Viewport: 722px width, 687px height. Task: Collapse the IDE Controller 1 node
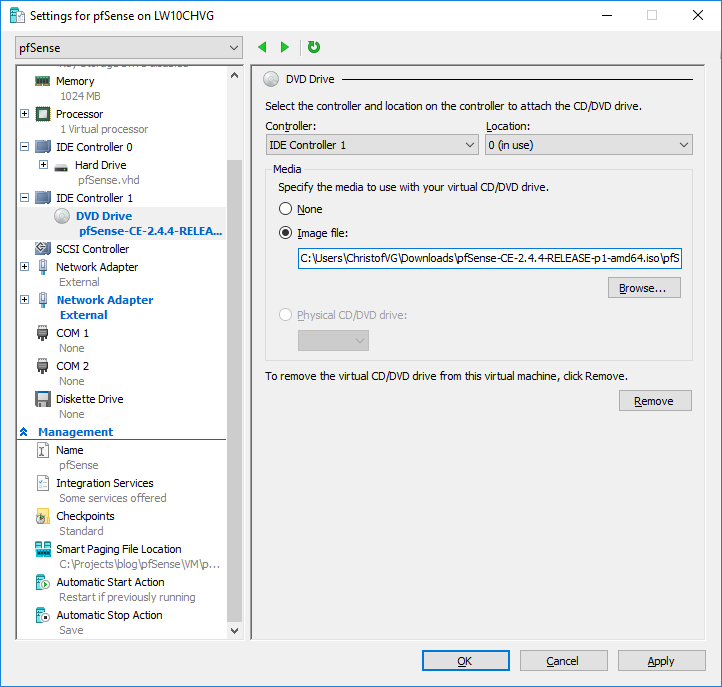coord(25,198)
